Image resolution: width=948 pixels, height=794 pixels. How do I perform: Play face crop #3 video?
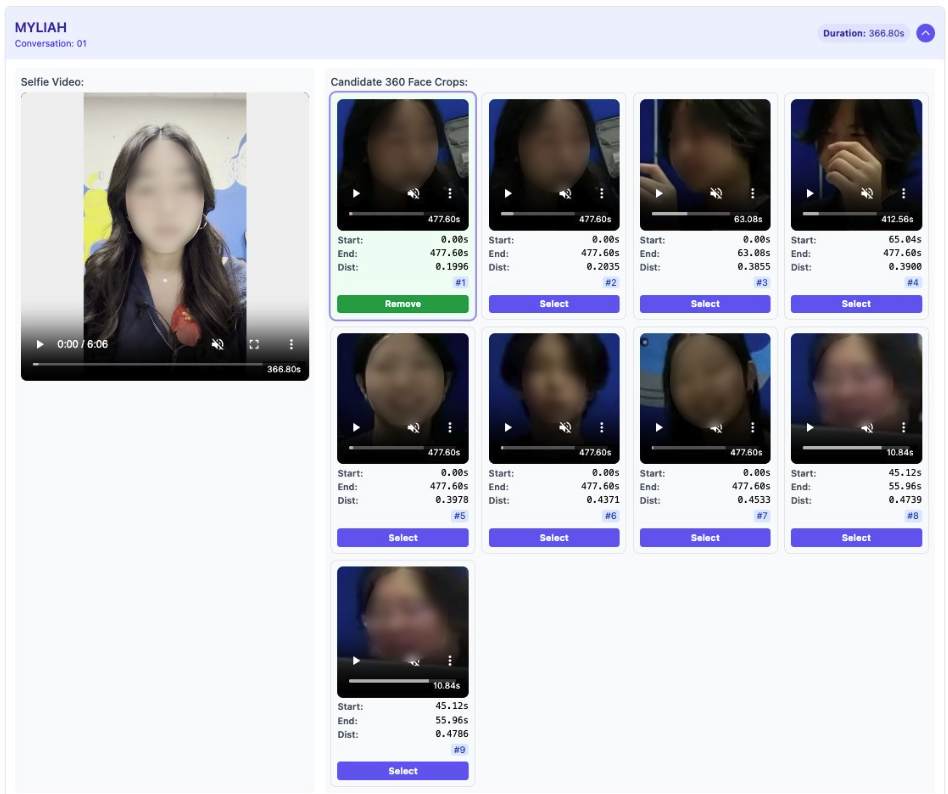[x=658, y=194]
